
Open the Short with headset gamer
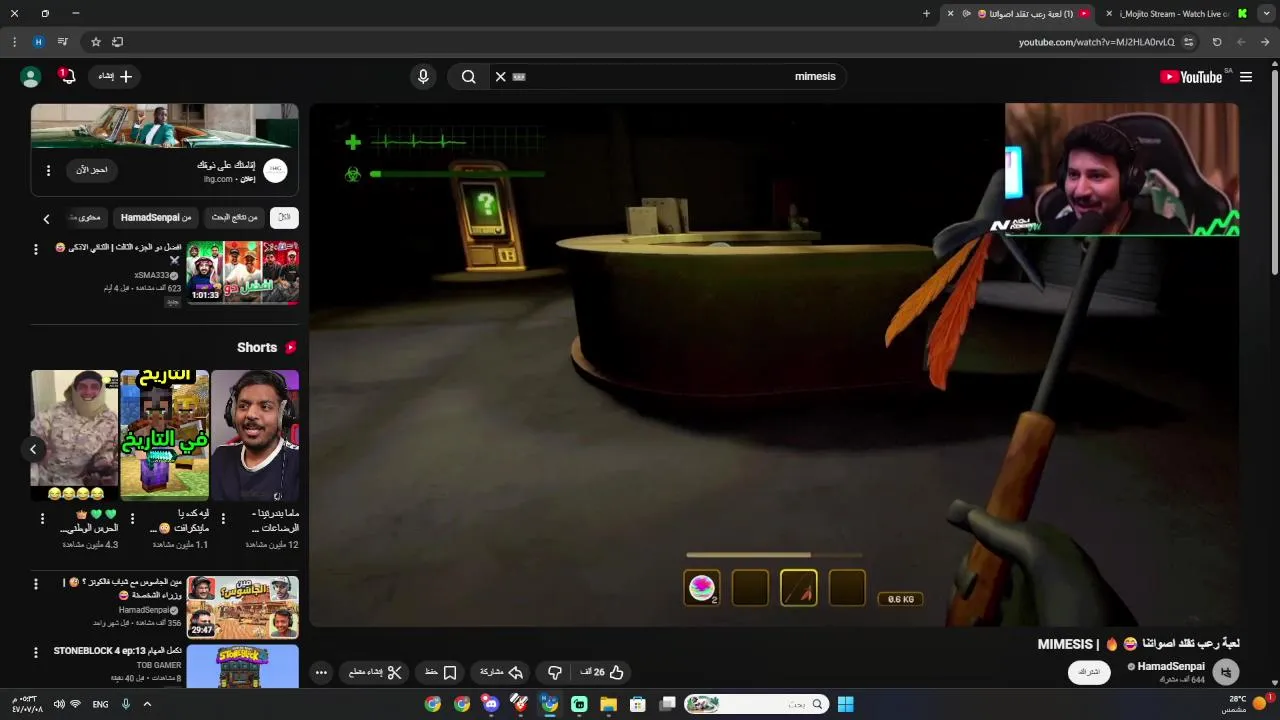255,435
